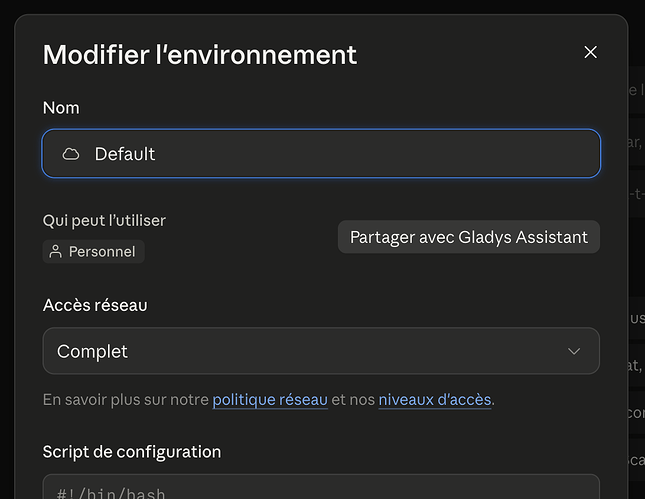Click the Accès réseau section label
The height and width of the screenshot is (499, 645).
point(95,305)
